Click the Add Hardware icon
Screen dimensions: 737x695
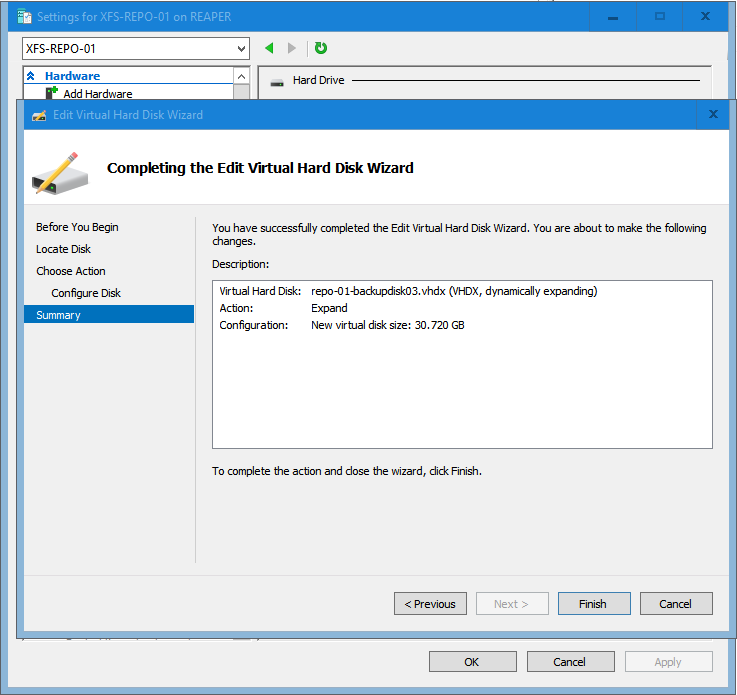click(52, 93)
